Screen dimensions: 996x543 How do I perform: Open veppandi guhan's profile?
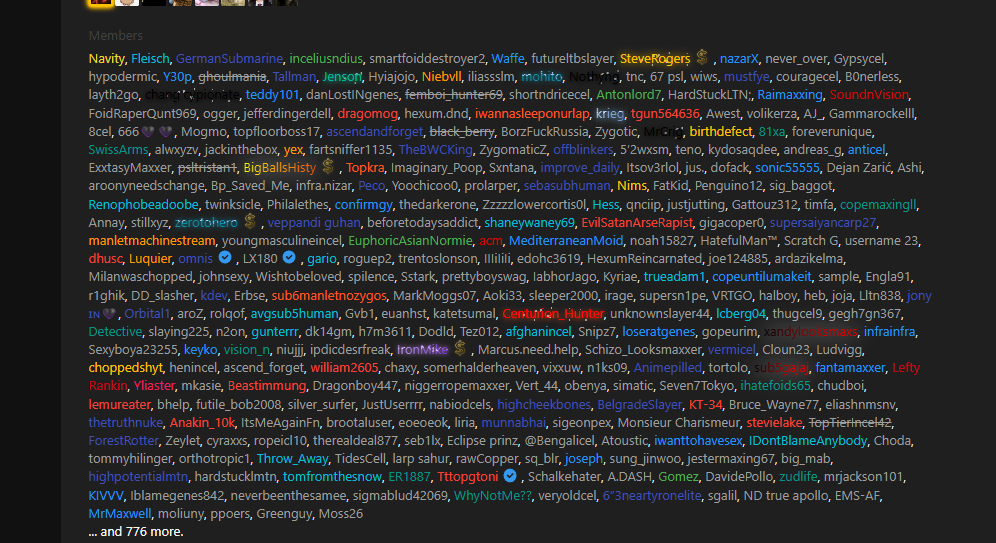[x=314, y=223]
